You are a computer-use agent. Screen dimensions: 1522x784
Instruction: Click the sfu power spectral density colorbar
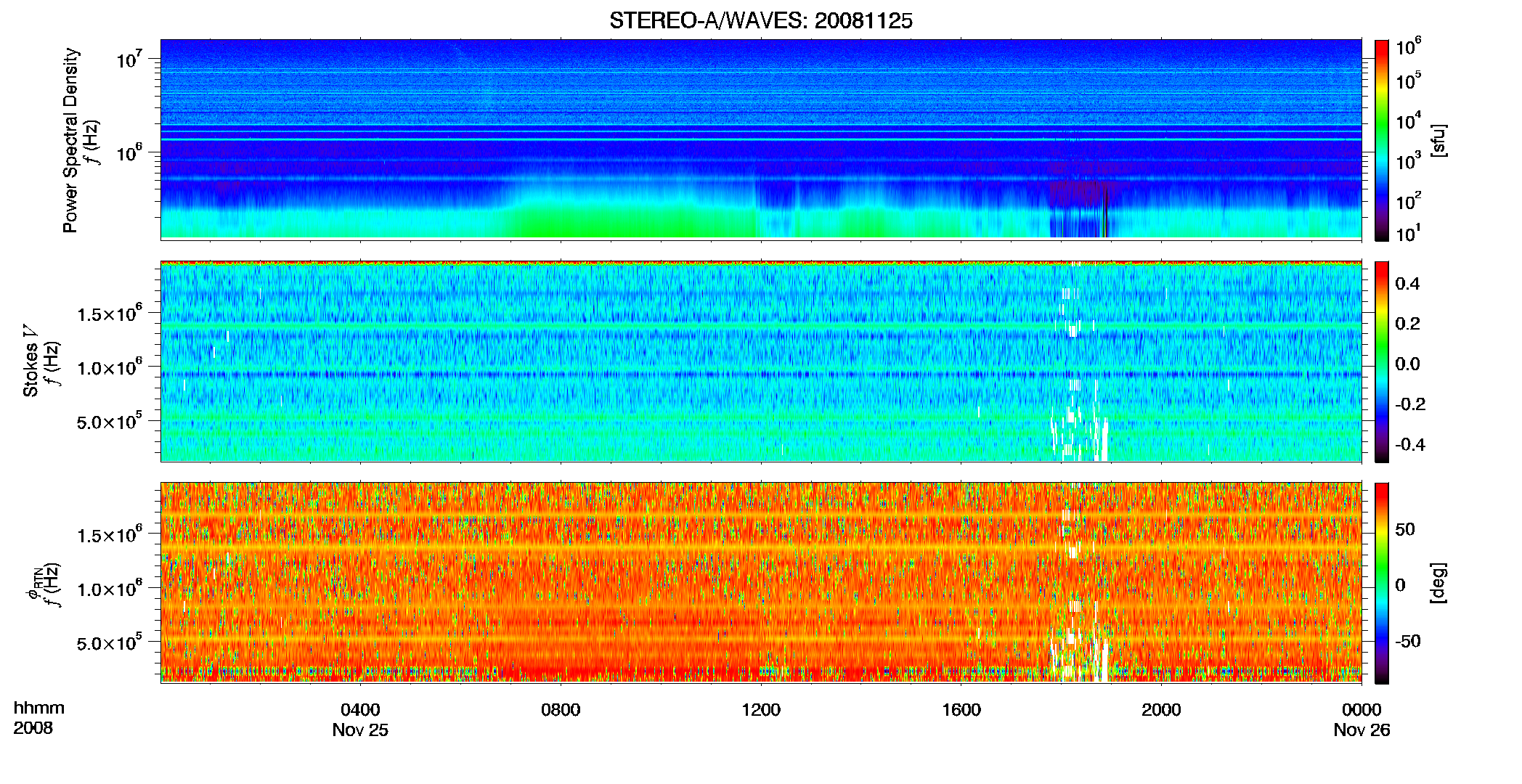1382,140
